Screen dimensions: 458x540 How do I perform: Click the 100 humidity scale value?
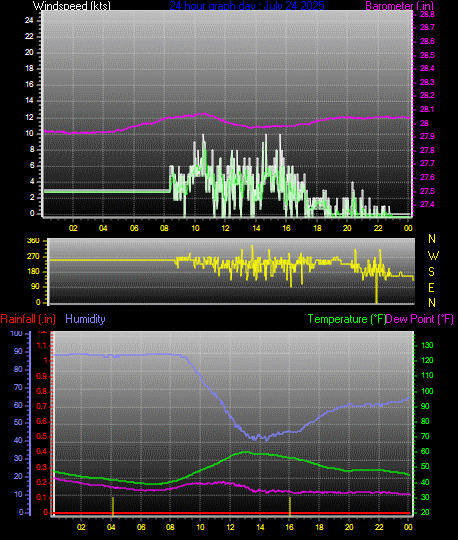pyautogui.click(x=16, y=333)
